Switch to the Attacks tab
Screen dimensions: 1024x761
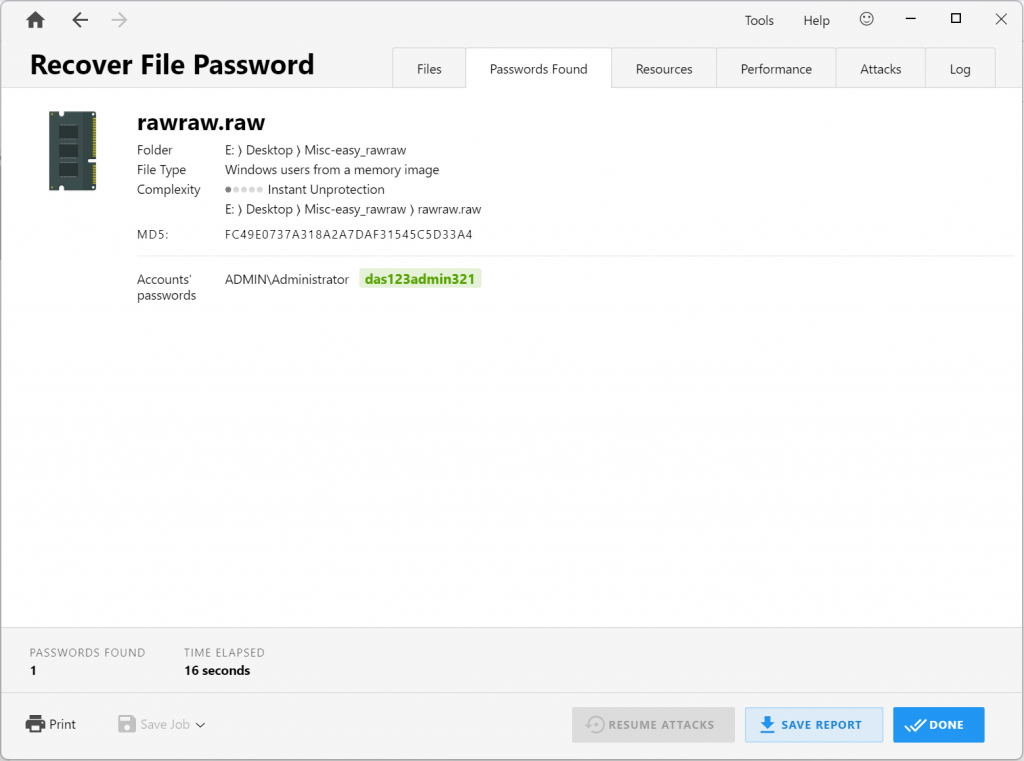click(x=880, y=69)
